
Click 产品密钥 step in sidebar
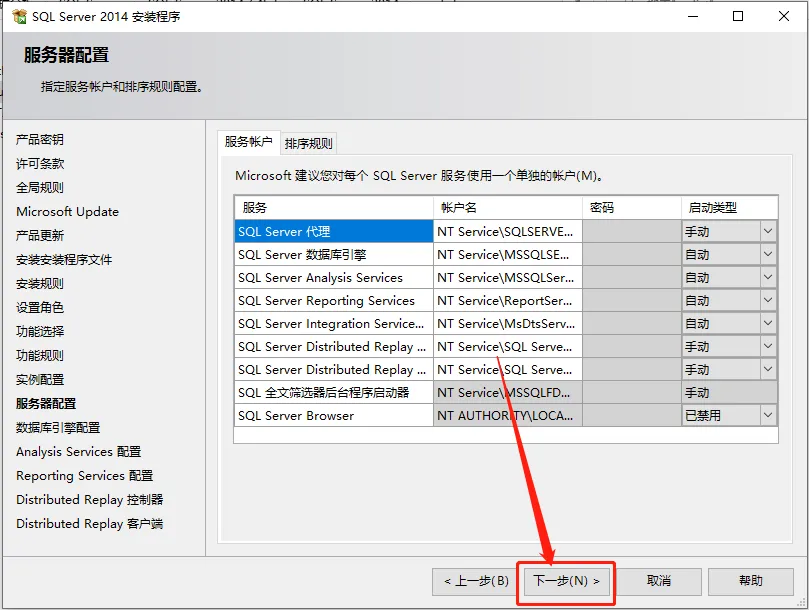pos(40,139)
